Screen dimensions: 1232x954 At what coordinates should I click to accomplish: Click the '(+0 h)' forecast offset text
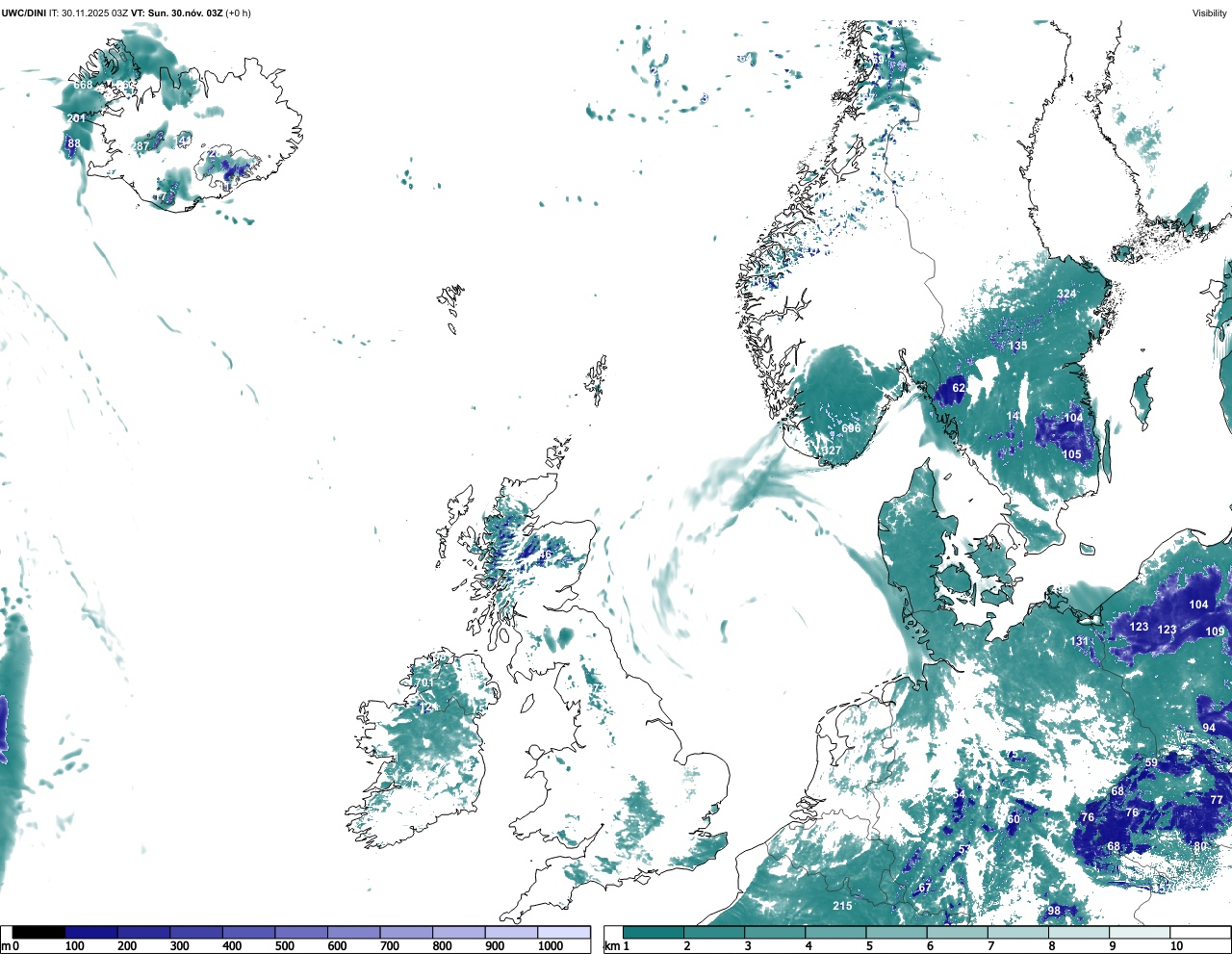(238, 13)
